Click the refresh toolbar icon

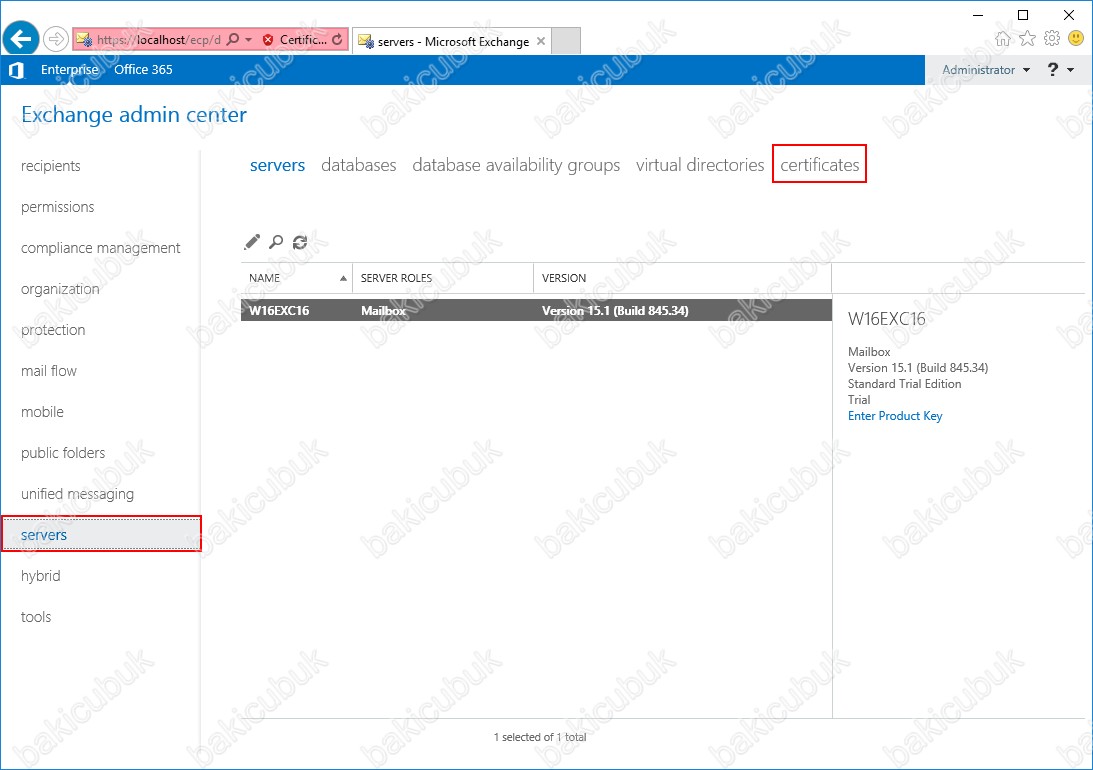click(x=300, y=242)
